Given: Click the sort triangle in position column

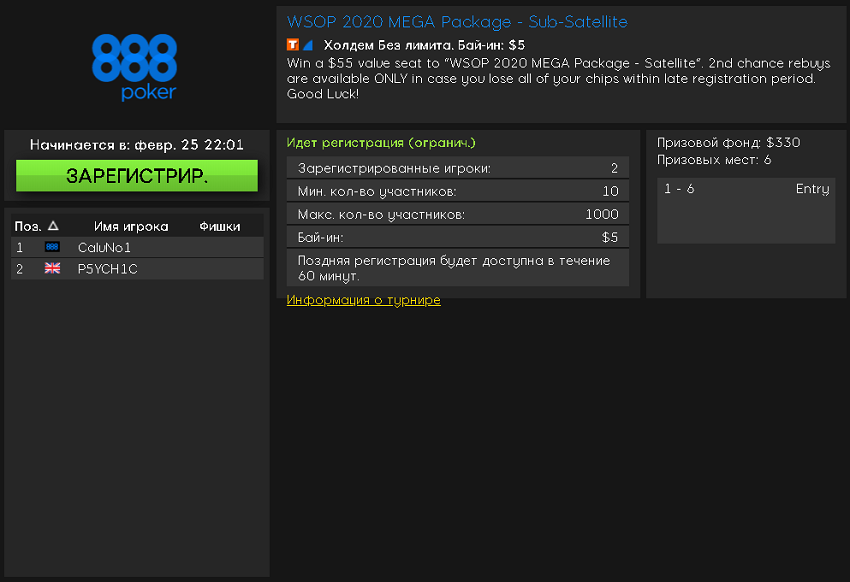Looking at the screenshot, I should click(53, 227).
